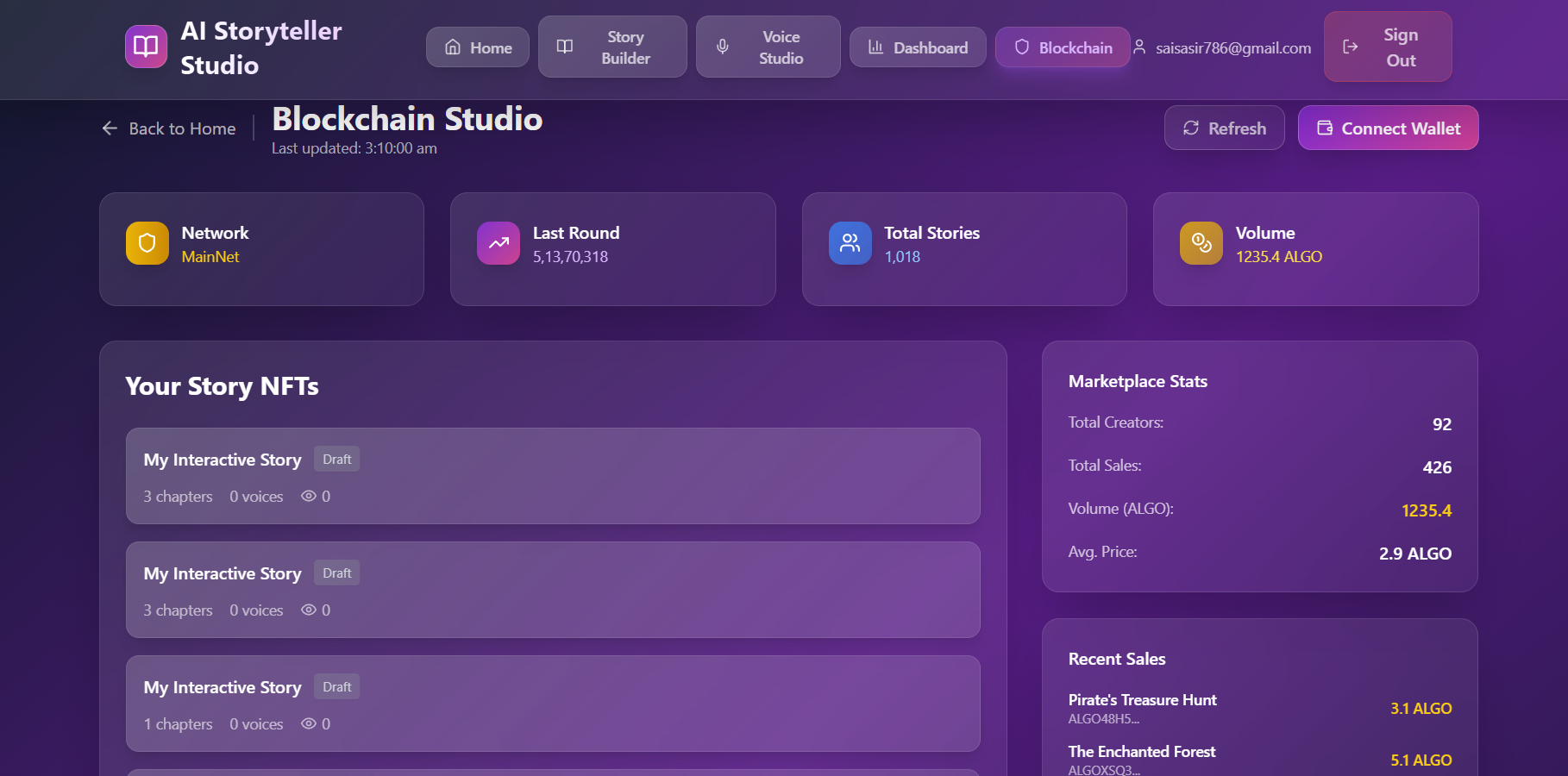Click the Volume (ALGO) label in Marketplace Stats
The image size is (1568, 776).
1121,509
